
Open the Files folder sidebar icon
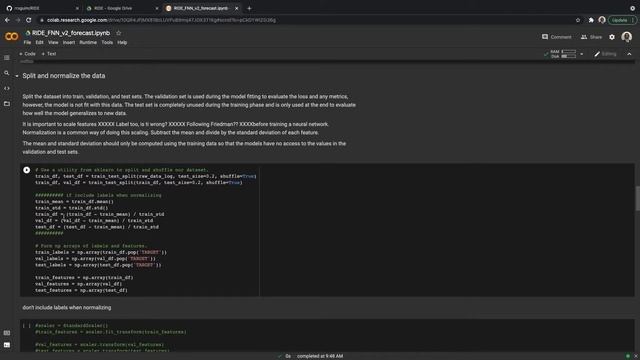point(7,104)
